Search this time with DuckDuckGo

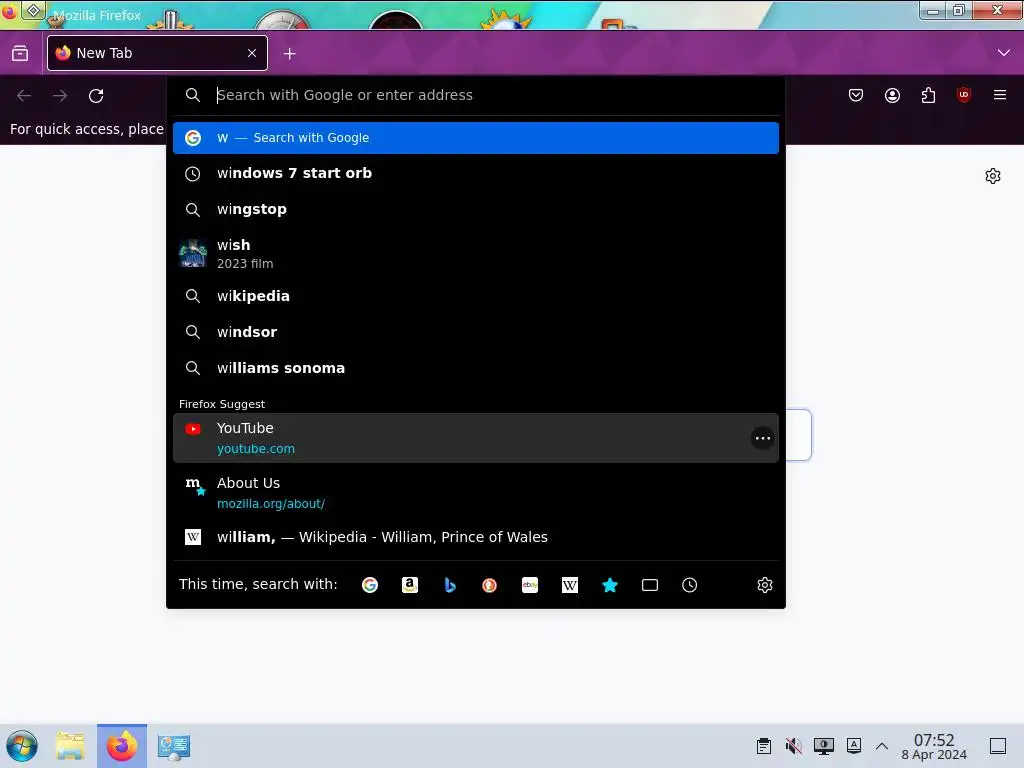(x=489, y=585)
